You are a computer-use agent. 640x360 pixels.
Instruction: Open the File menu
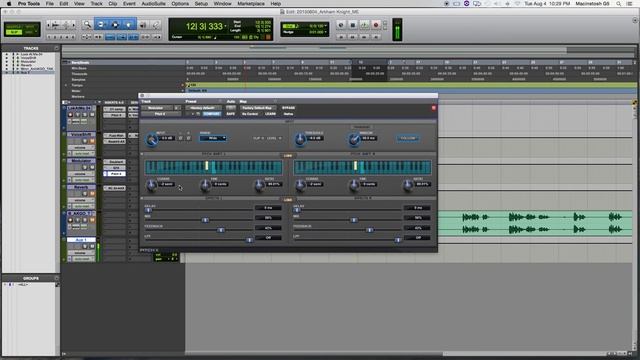tap(49, 4)
